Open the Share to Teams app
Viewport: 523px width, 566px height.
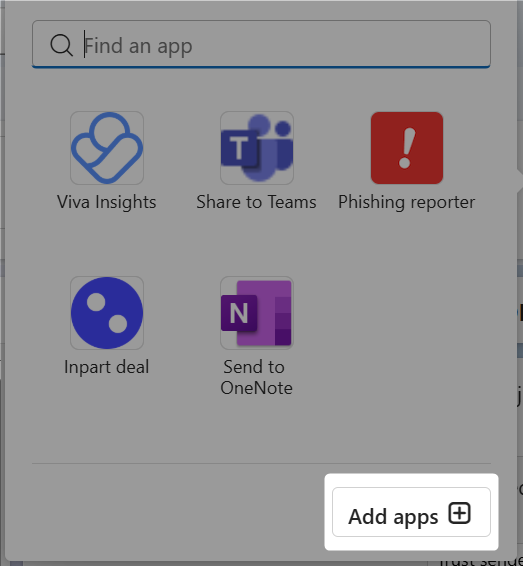tap(257, 148)
